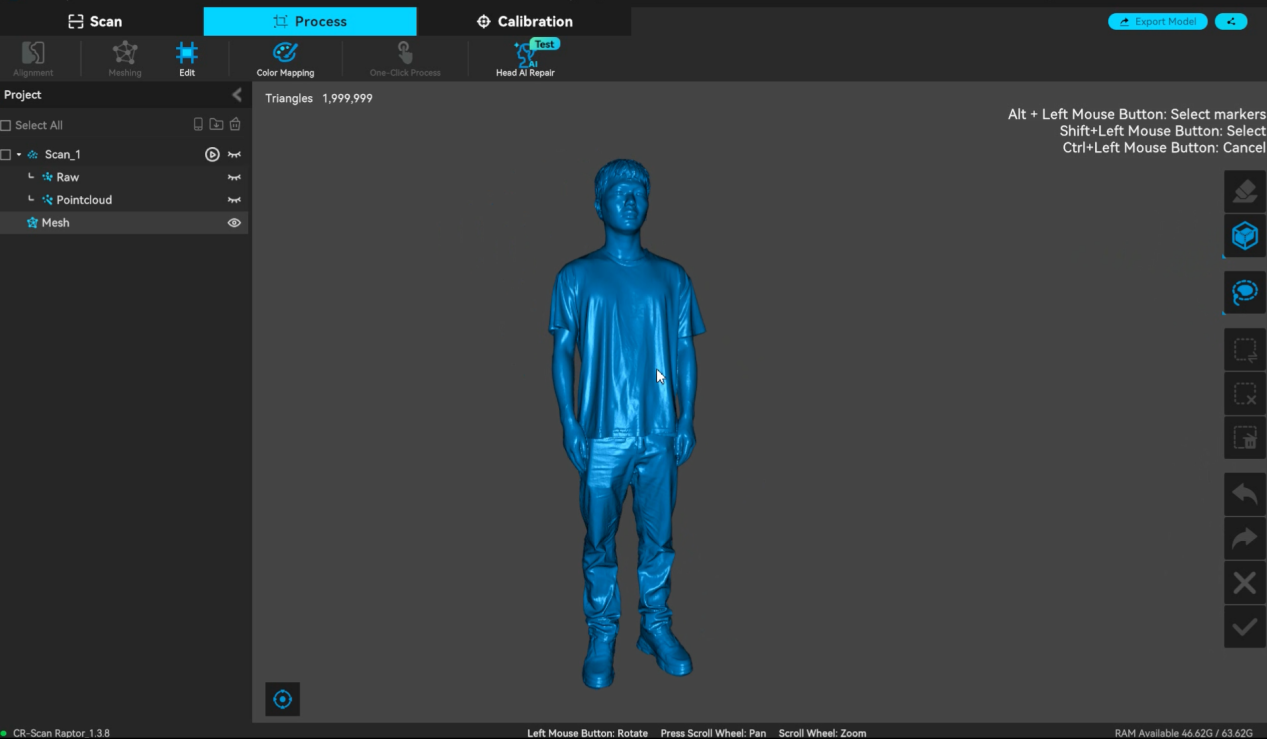Go to the Calibration tab
This screenshot has height=739, width=1267.
[x=525, y=21]
